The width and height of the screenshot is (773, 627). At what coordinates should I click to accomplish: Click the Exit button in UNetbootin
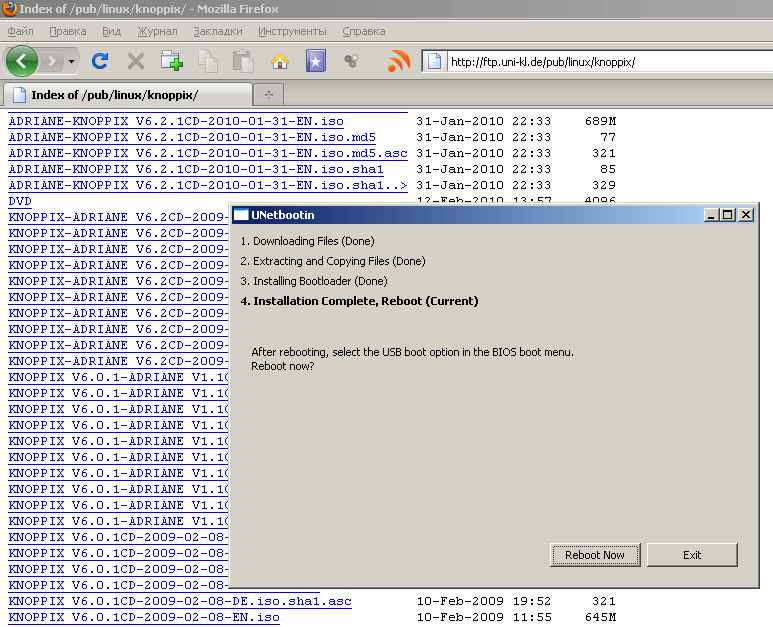[x=692, y=555]
